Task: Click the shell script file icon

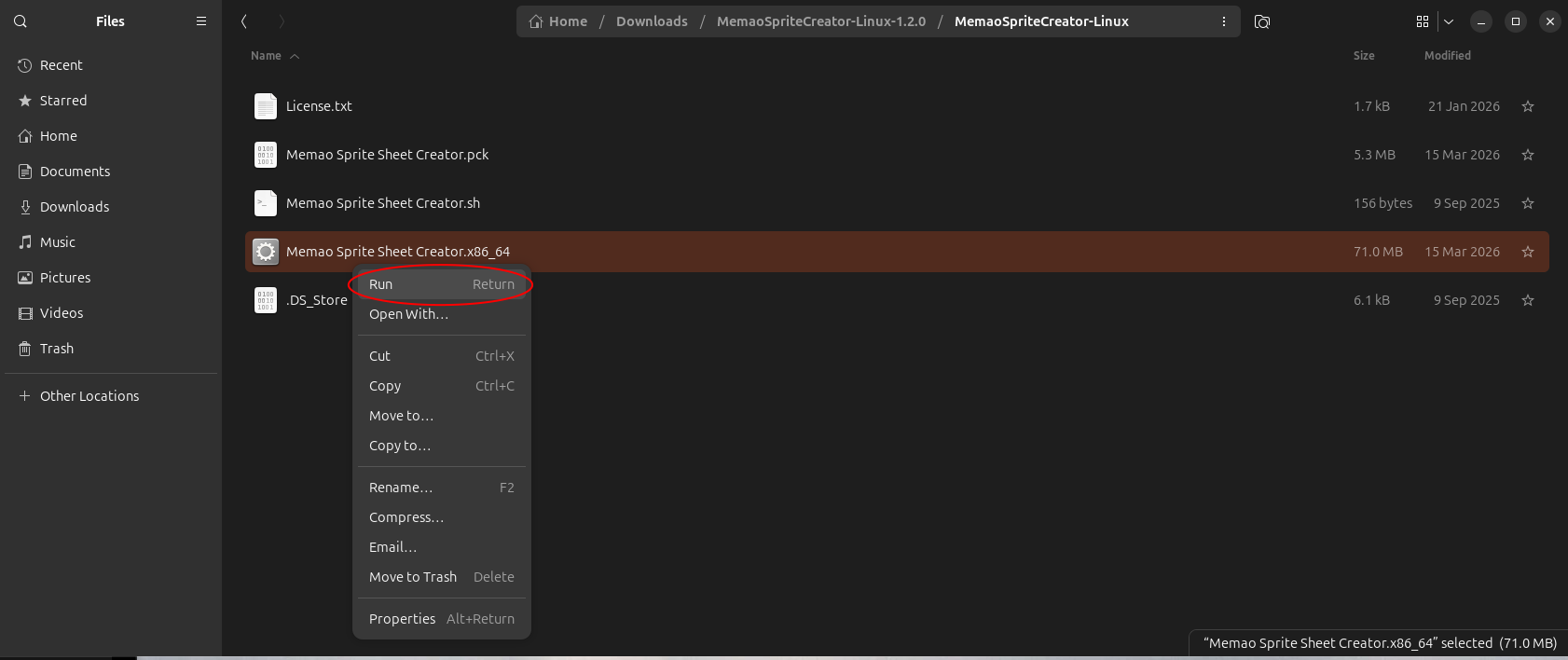Action: [266, 203]
